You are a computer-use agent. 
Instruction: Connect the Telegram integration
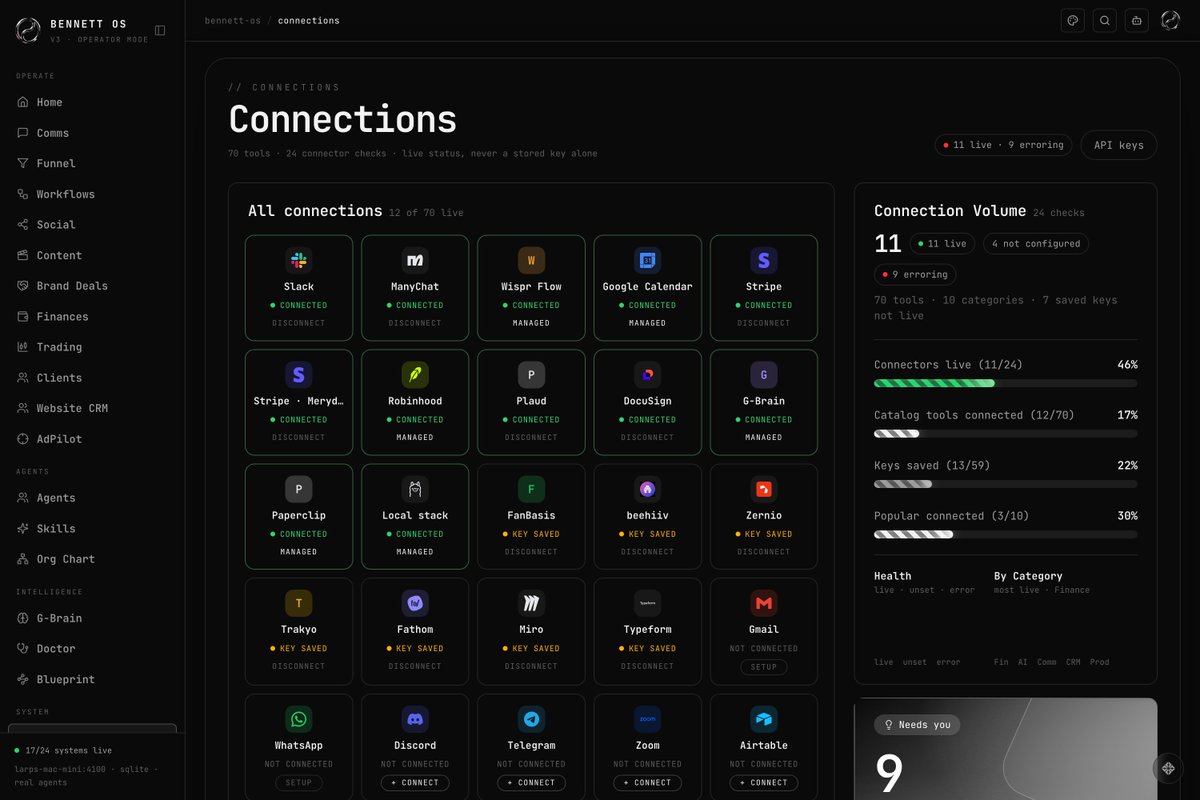531,783
